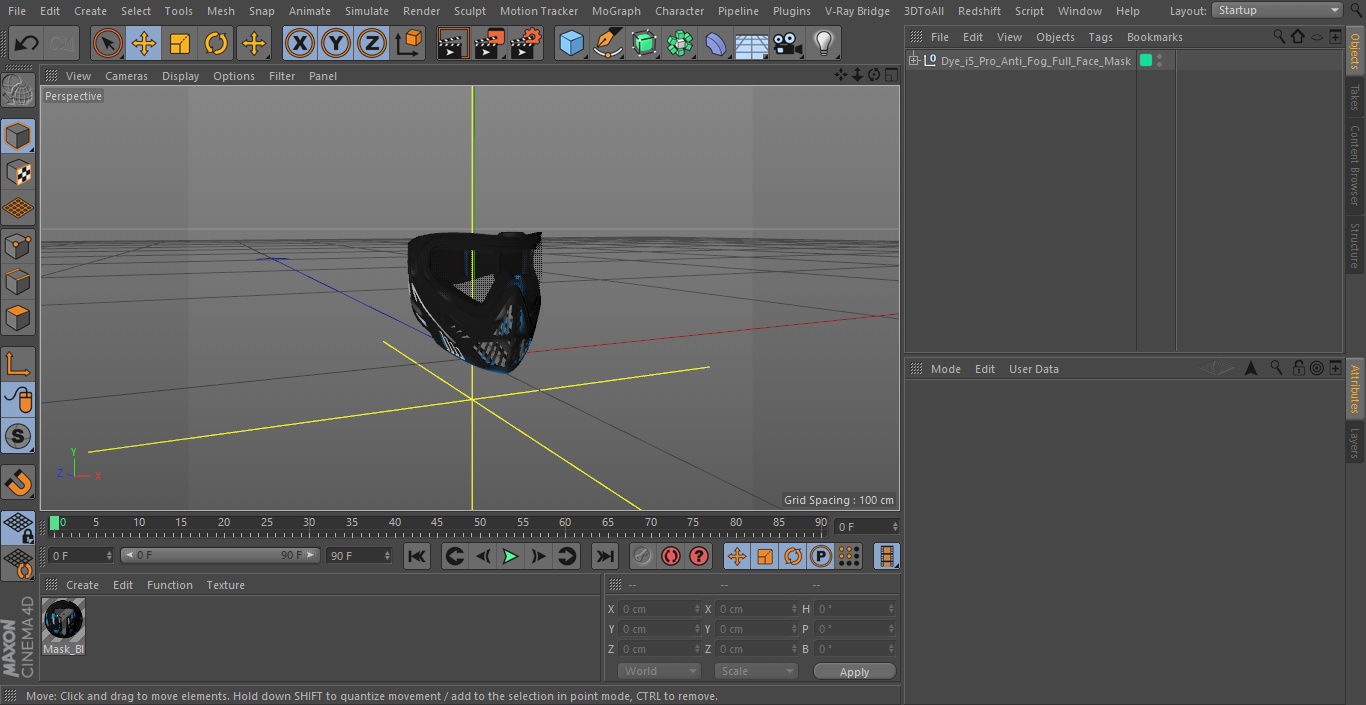Click the preview range slider bar
The width and height of the screenshot is (1366, 705).
click(220, 555)
